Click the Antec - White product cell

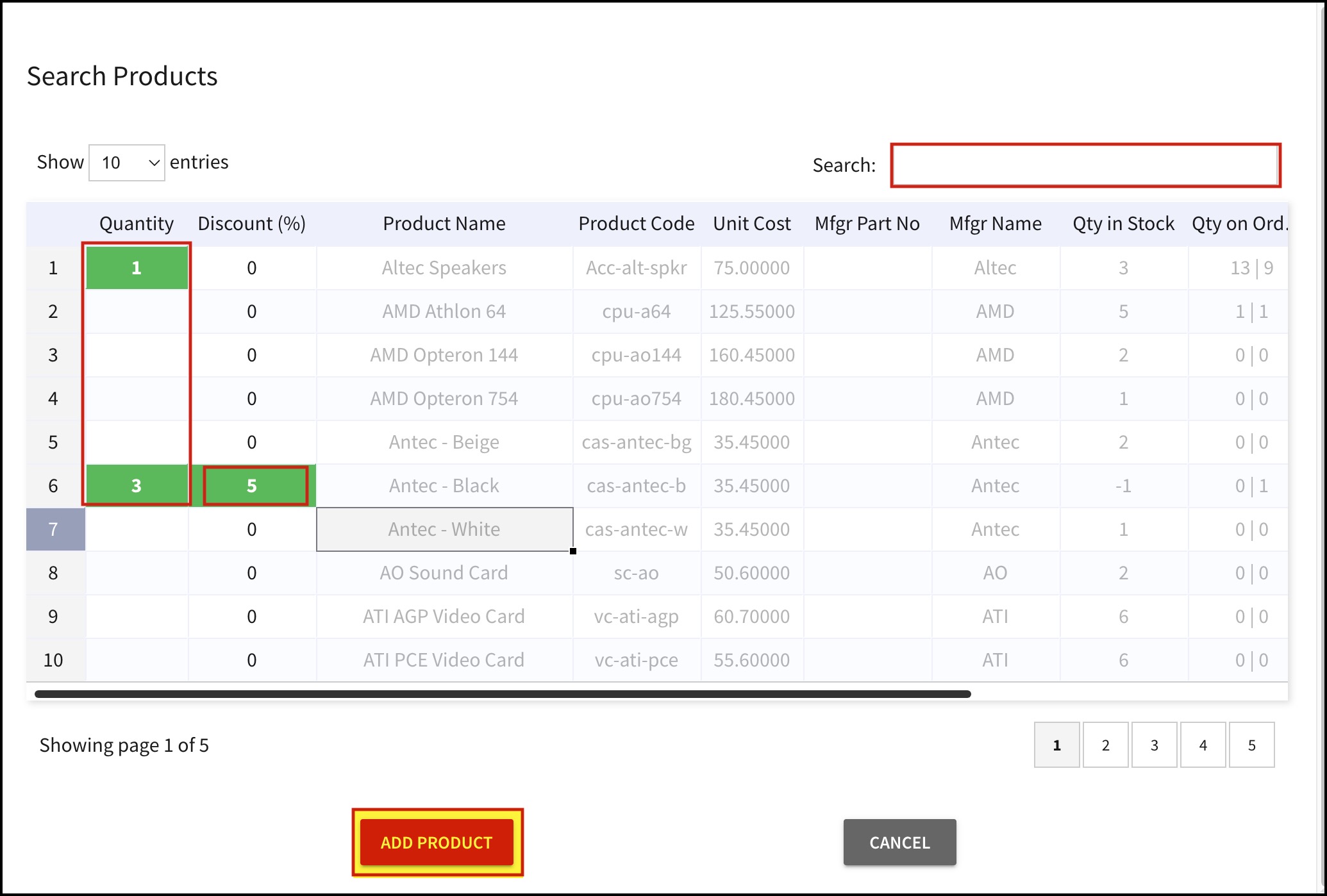coord(444,529)
